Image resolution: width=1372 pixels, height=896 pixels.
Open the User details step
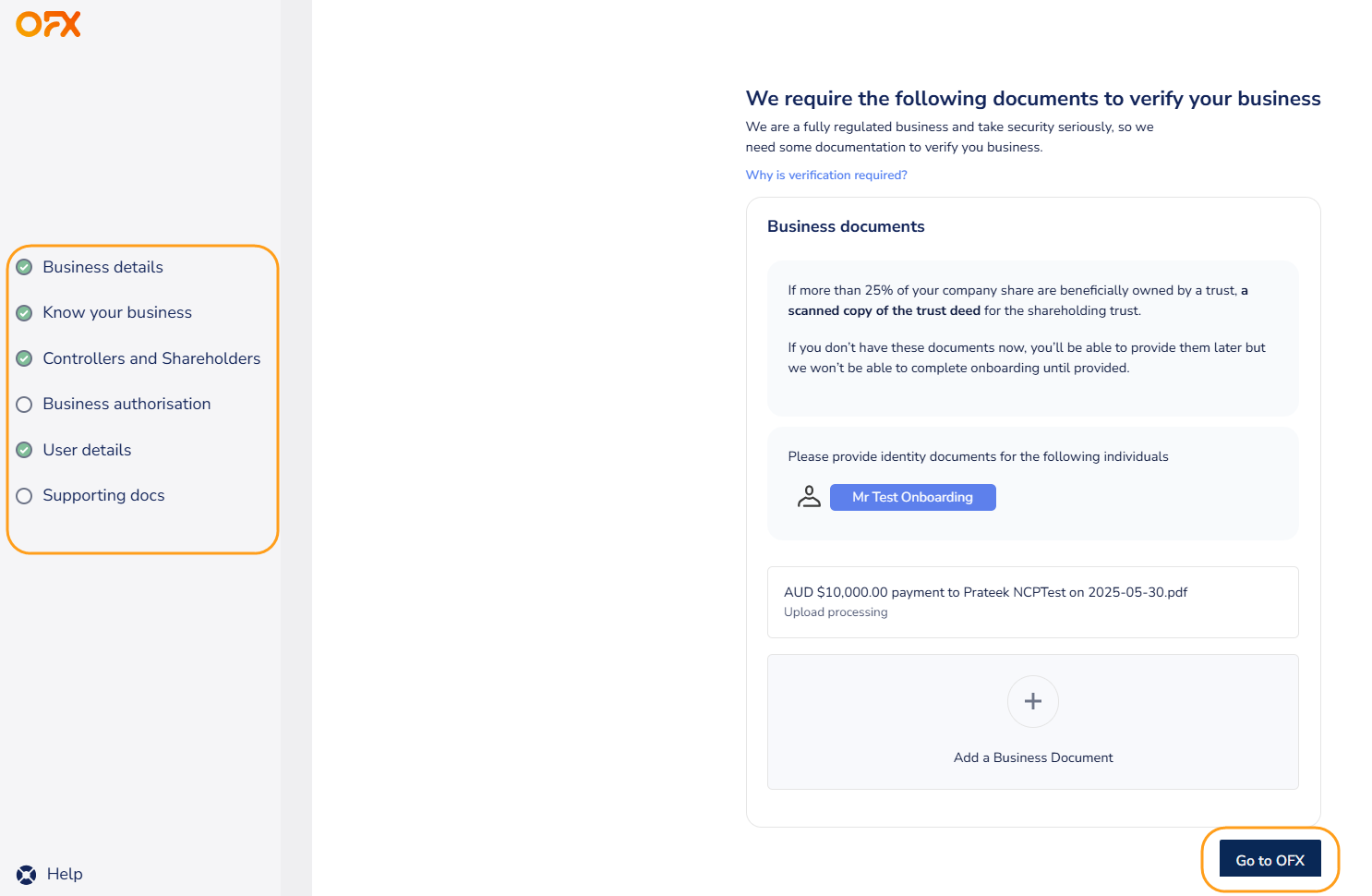[87, 450]
